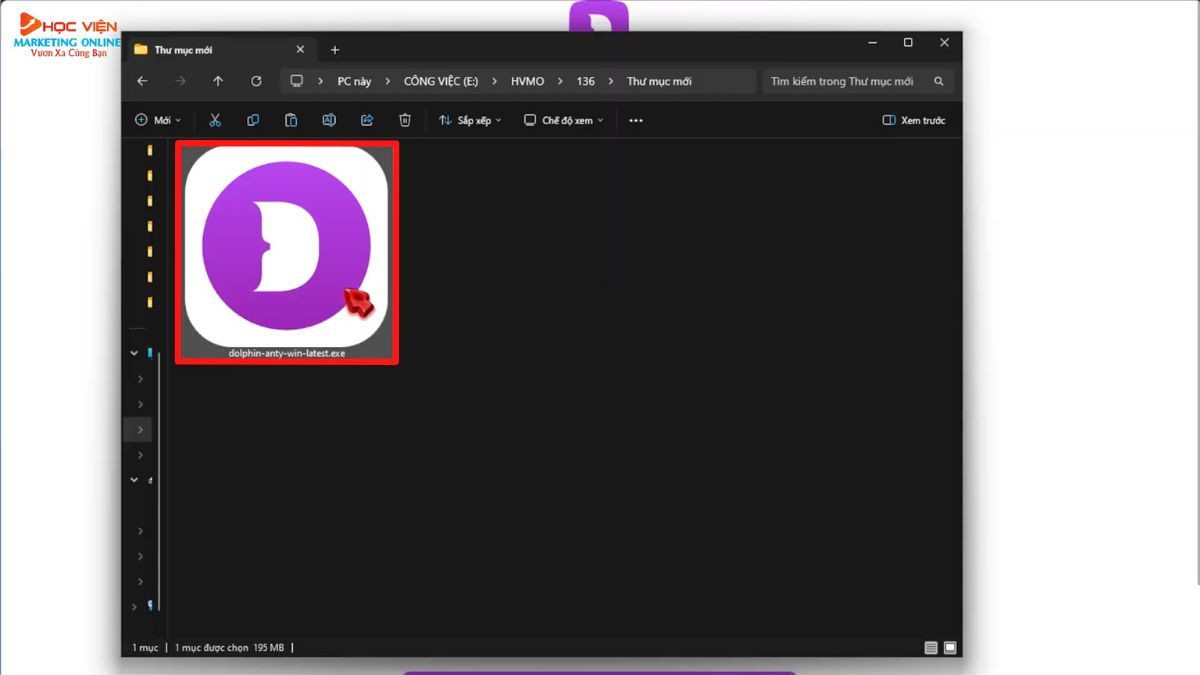Switch to details view in status bar
Viewport: 1200px width, 675px height.
pyautogui.click(x=931, y=648)
